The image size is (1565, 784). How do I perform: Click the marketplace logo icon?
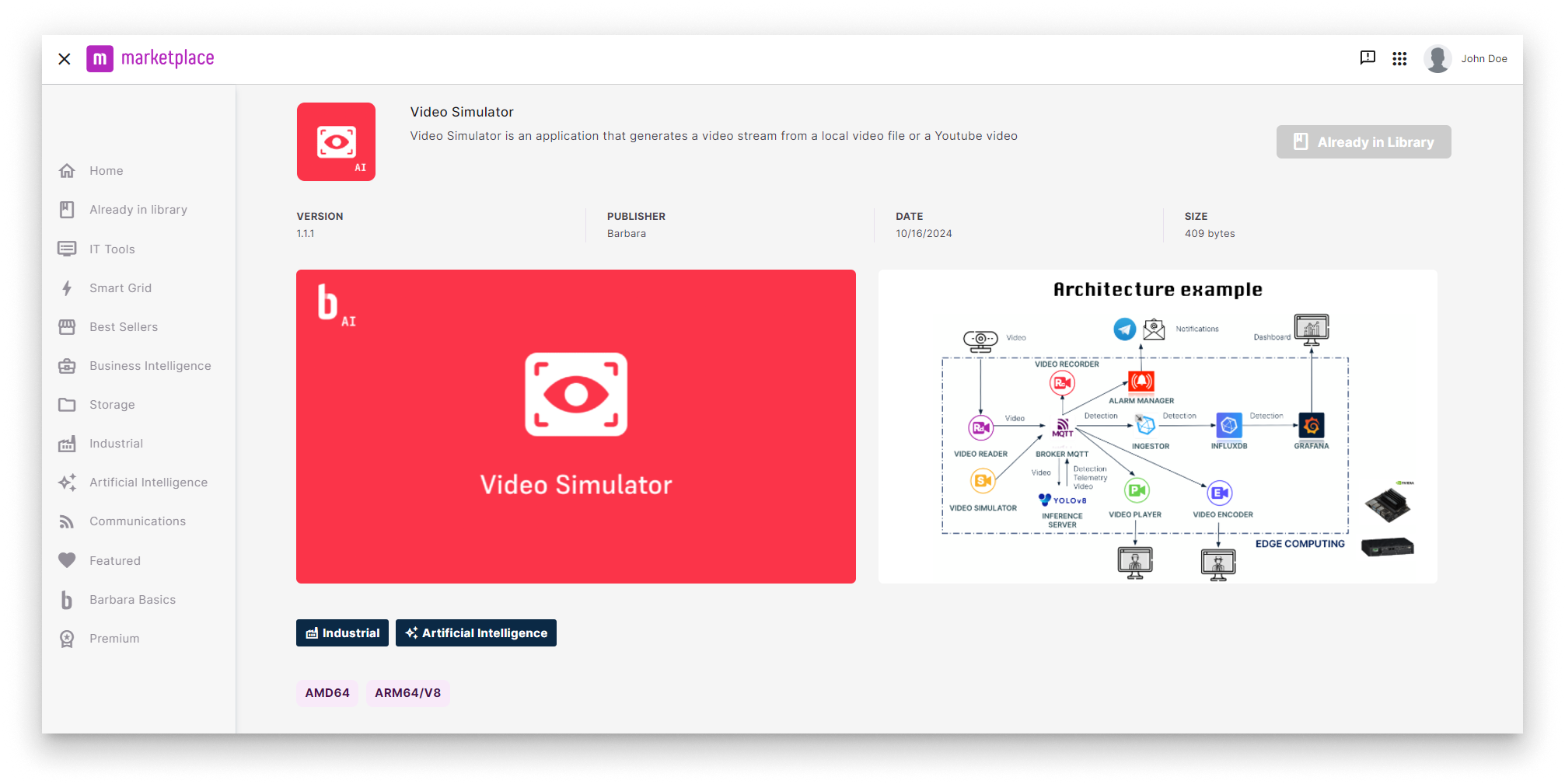click(100, 59)
